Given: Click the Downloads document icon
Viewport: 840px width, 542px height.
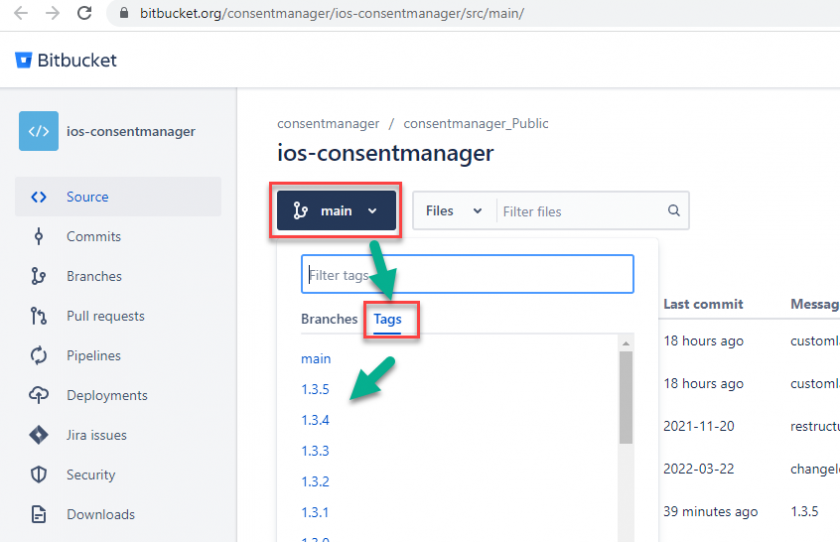Looking at the screenshot, I should (x=39, y=514).
